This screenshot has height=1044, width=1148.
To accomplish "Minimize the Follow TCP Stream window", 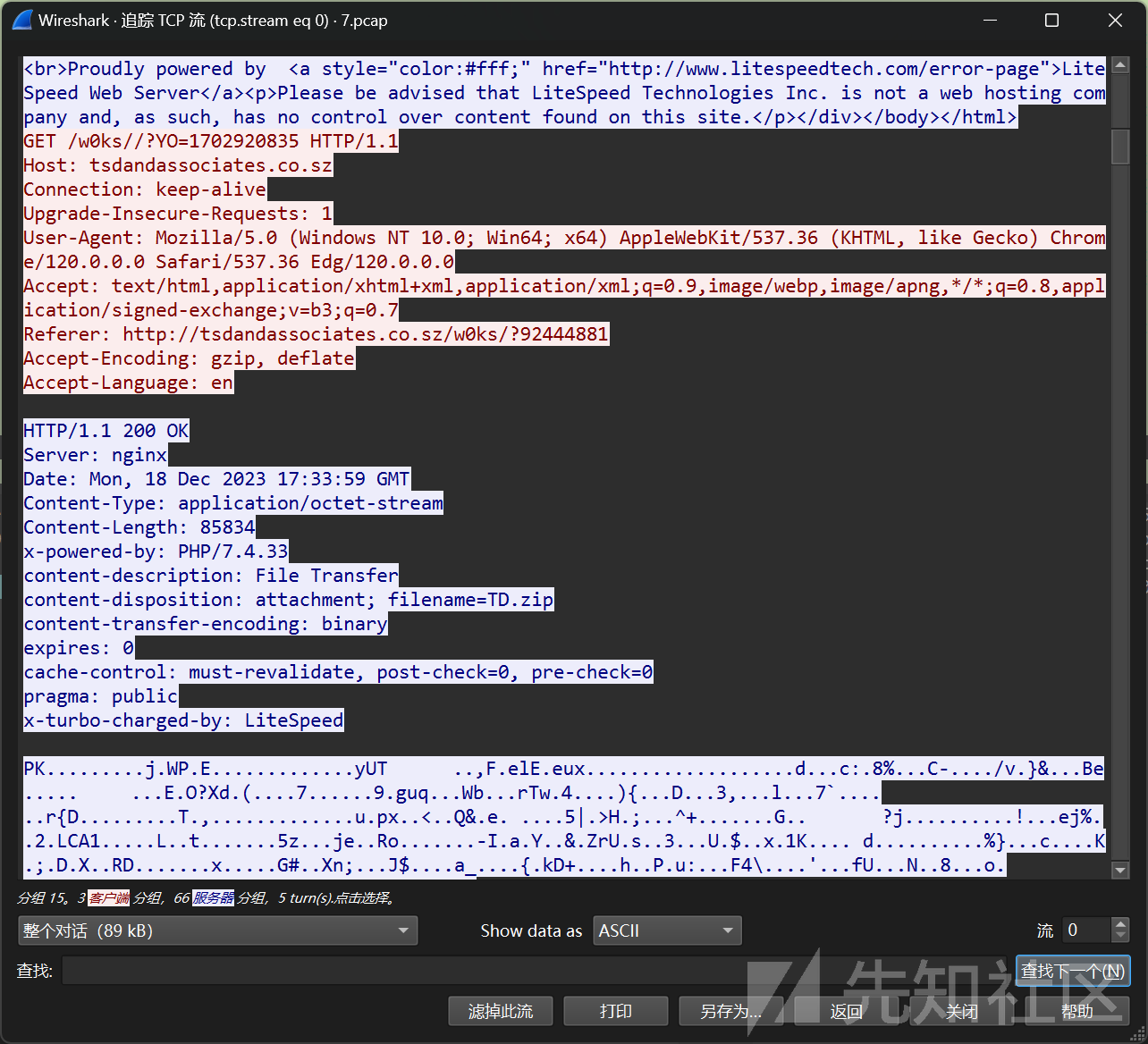I will click(x=989, y=20).
